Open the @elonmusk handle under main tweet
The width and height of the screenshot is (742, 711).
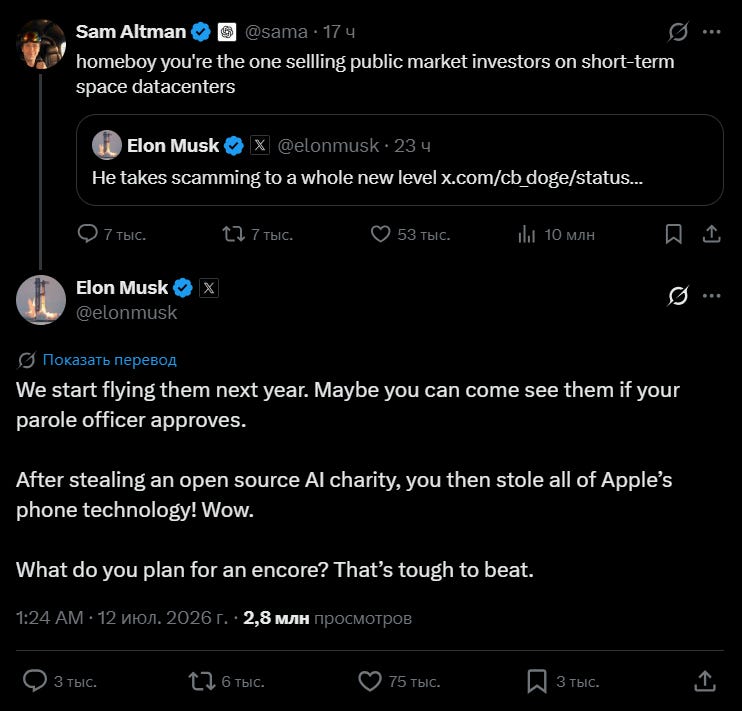point(126,313)
